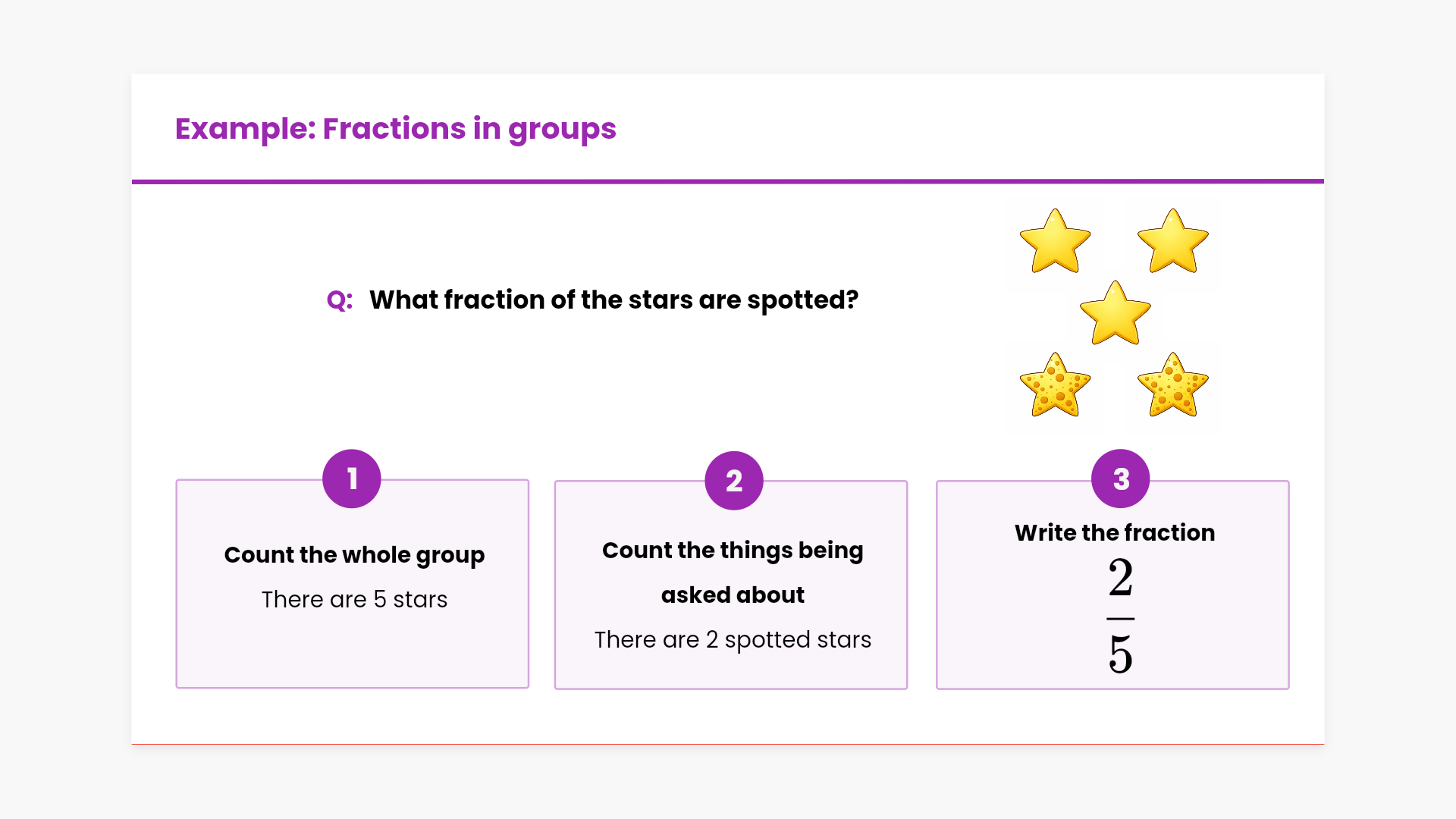Click the center plain yellow star
This screenshot has height=819, width=1456.
click(1115, 314)
